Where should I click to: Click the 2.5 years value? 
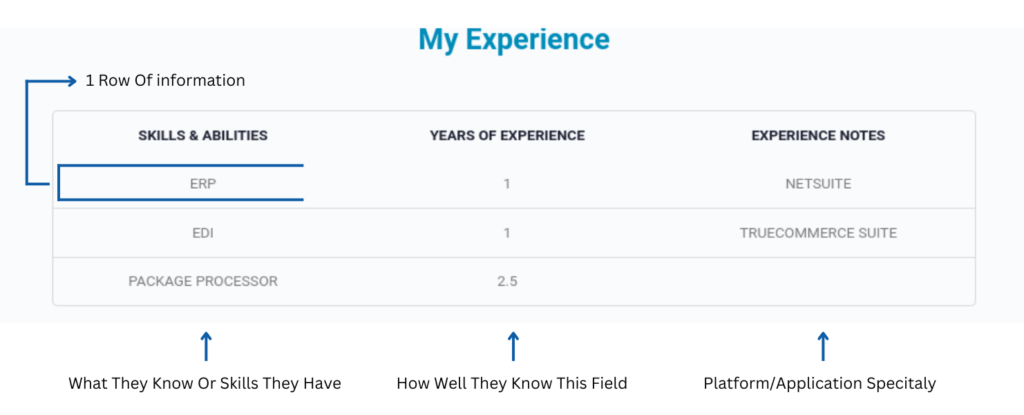tap(507, 282)
